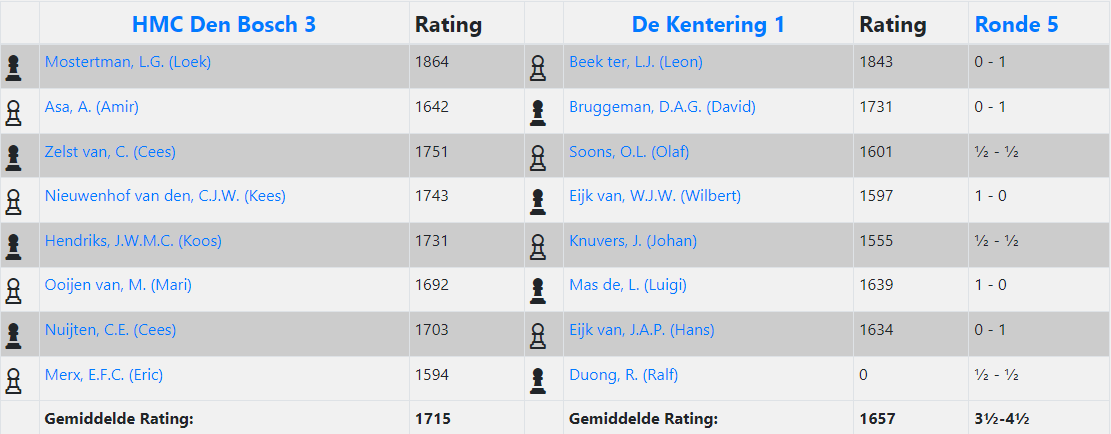Image resolution: width=1111 pixels, height=434 pixels.
Task: Click white pawn icon beside Merx, E.F.C.
Action: [13, 380]
